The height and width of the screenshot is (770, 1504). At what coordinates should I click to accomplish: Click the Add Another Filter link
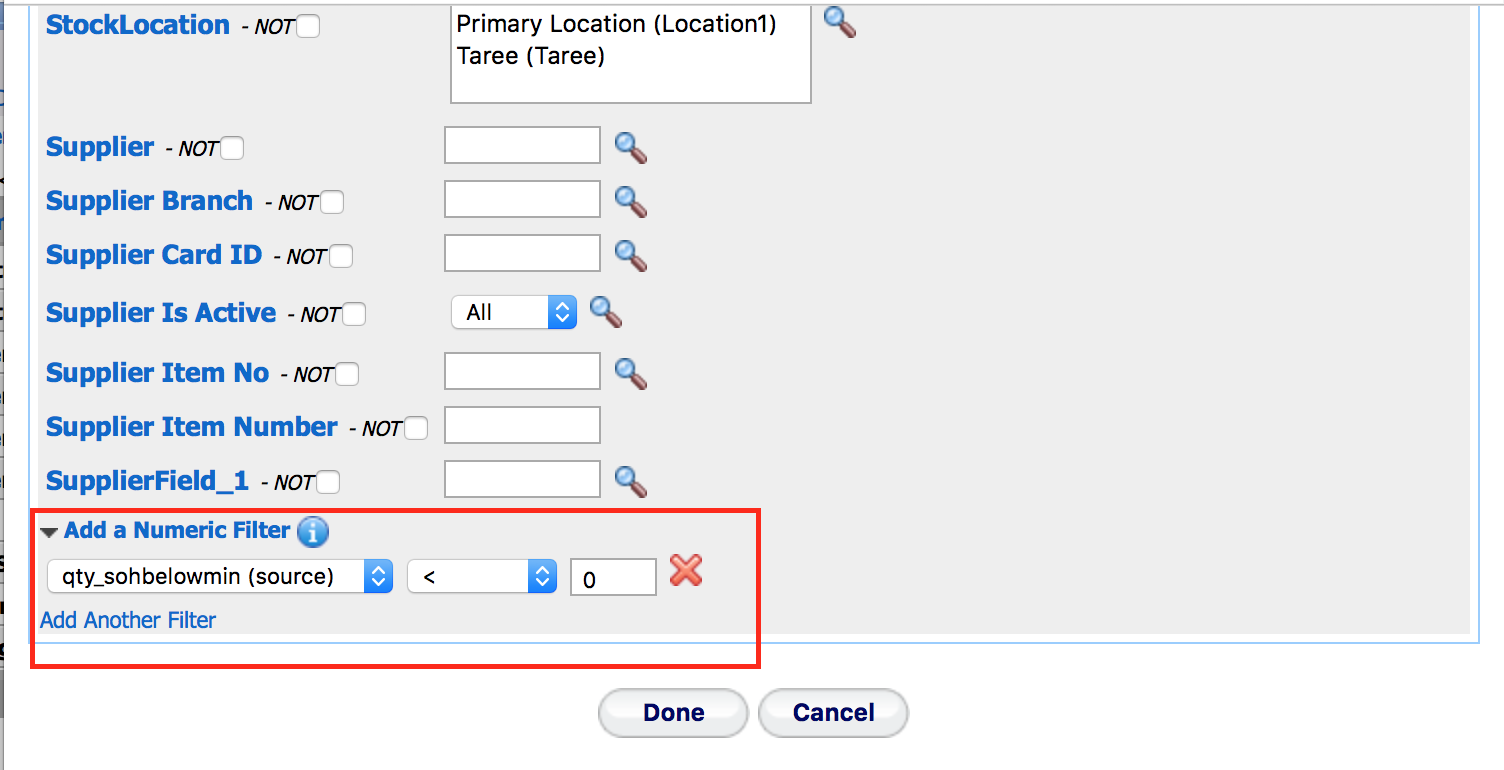pos(128,620)
